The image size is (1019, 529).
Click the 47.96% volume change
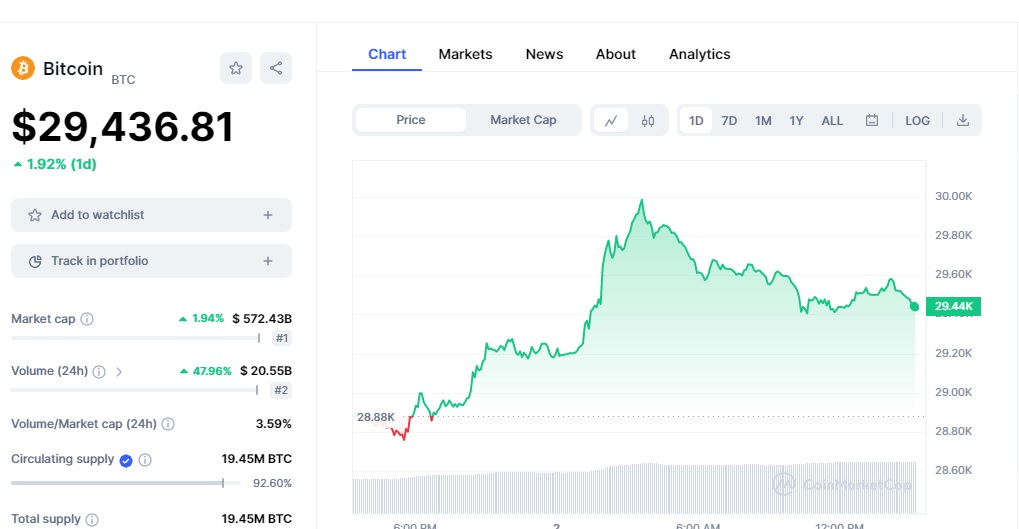205,372
